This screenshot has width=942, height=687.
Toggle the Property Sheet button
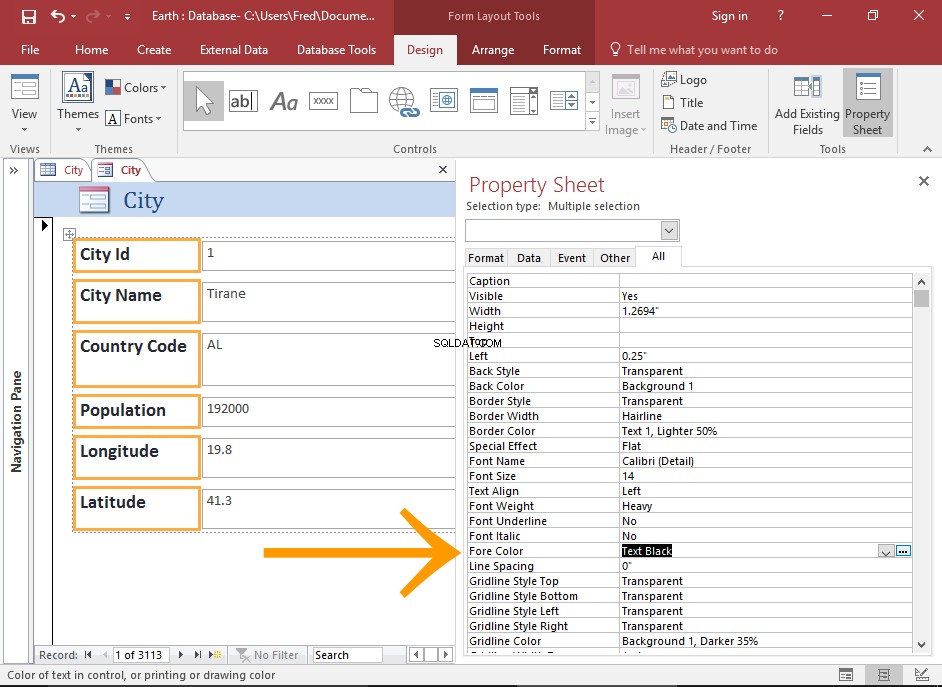867,103
